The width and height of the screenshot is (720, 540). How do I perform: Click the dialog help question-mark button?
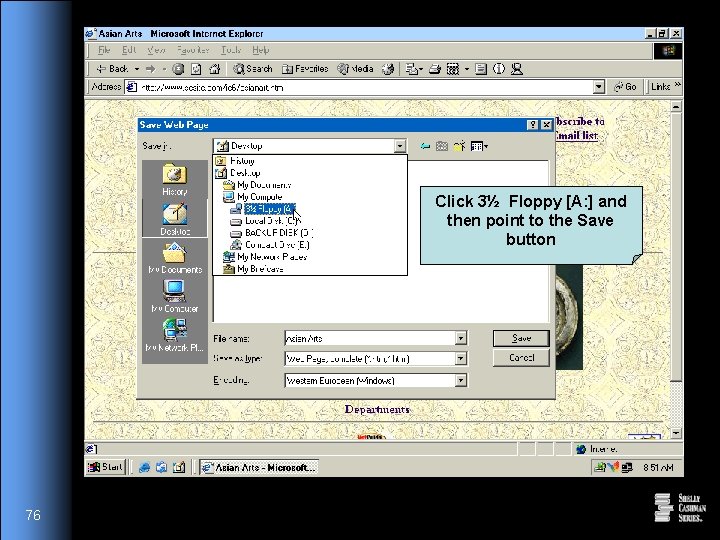[532, 125]
